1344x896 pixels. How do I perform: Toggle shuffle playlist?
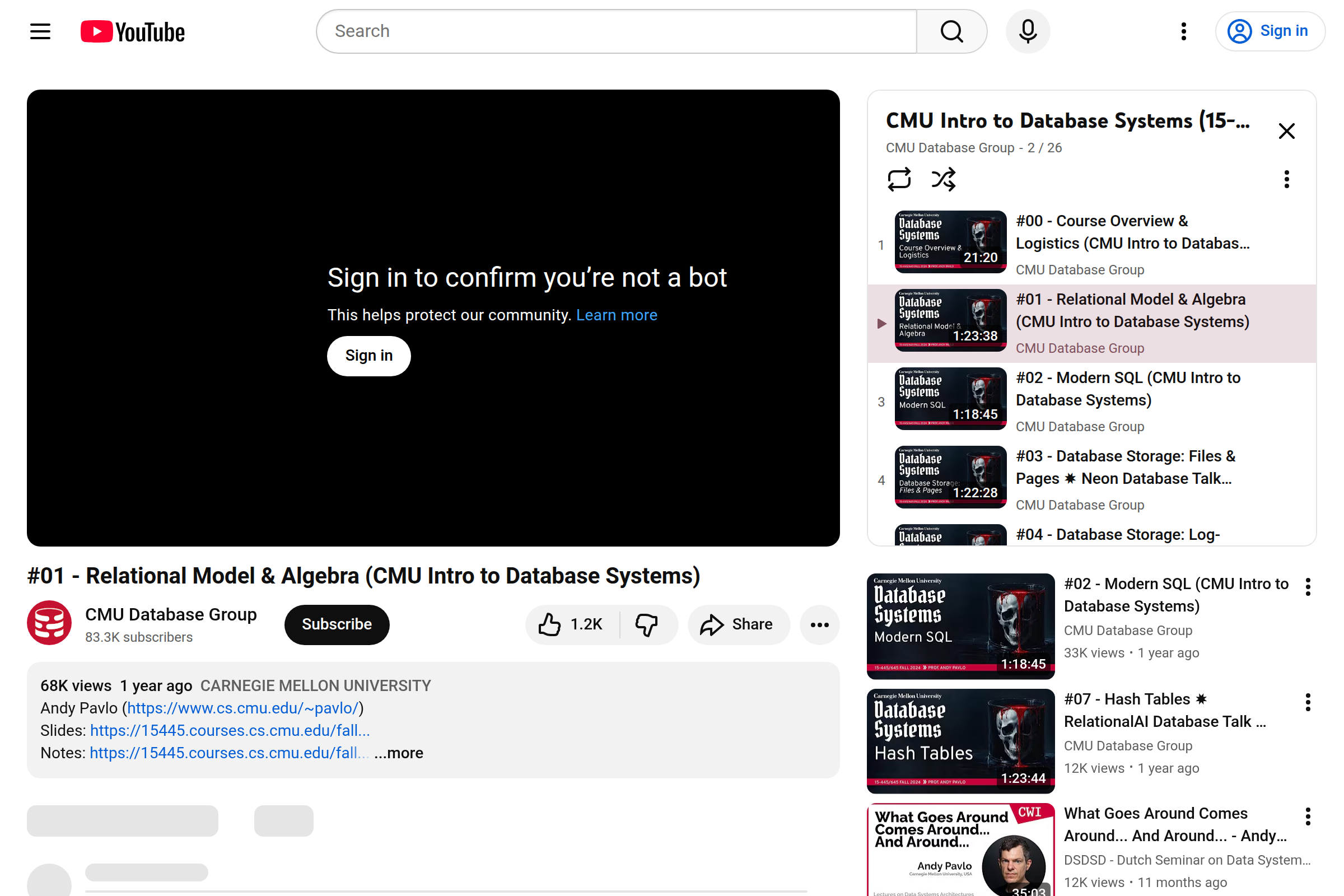tap(943, 179)
